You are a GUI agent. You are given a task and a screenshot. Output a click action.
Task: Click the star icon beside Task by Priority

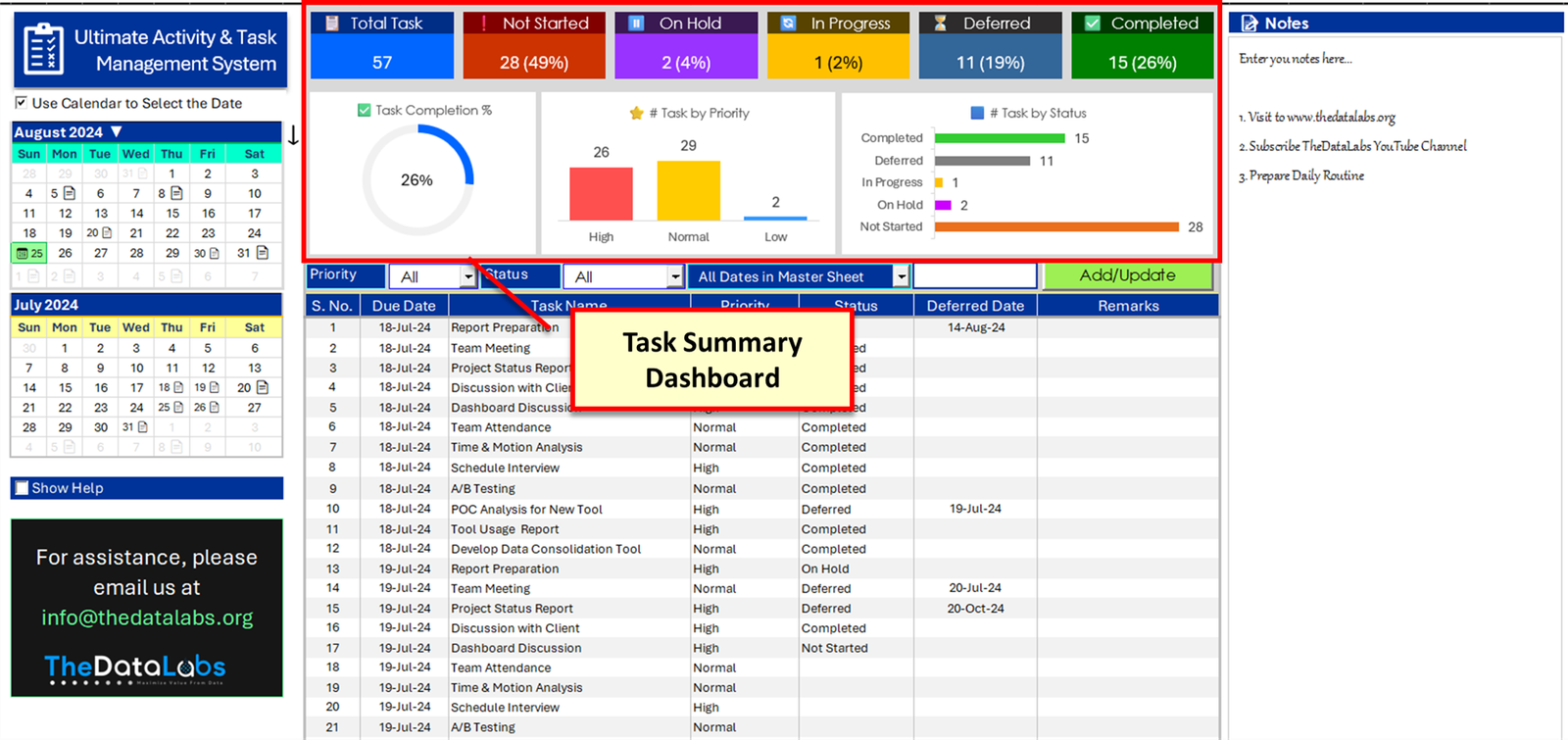point(636,113)
